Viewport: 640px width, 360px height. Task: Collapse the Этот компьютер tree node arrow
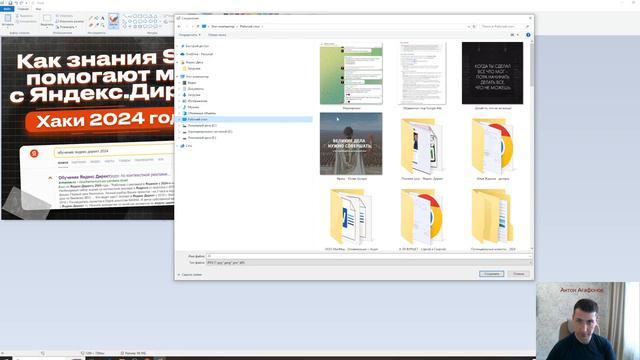pyautogui.click(x=178, y=76)
